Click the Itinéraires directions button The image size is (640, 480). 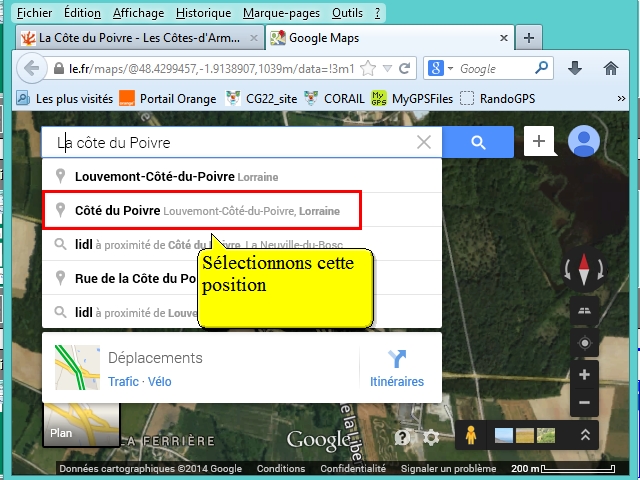(397, 367)
